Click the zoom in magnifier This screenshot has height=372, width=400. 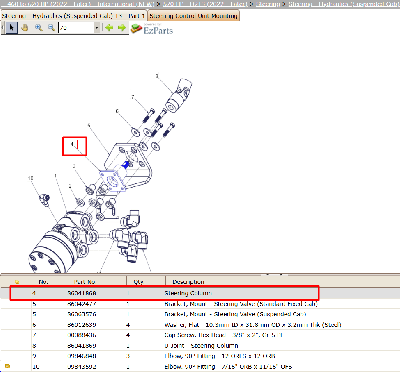38,28
